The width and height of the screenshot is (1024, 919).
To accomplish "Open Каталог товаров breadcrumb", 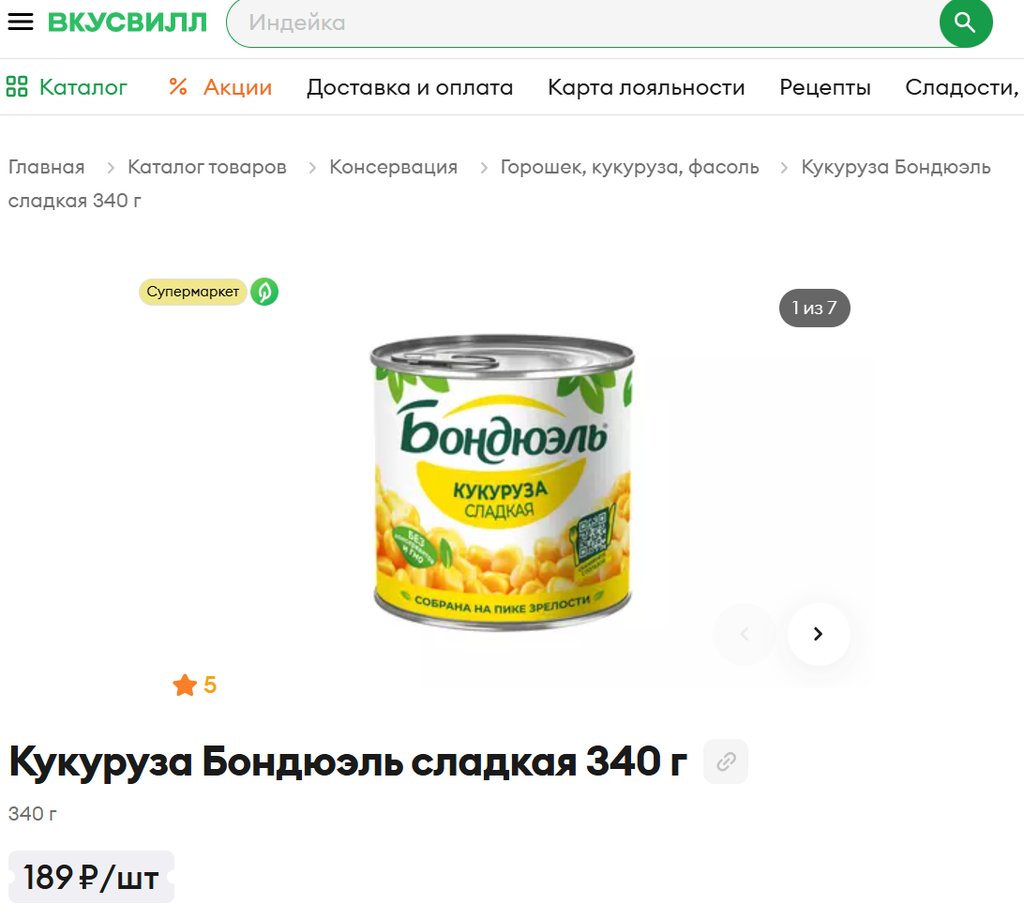I will (207, 167).
